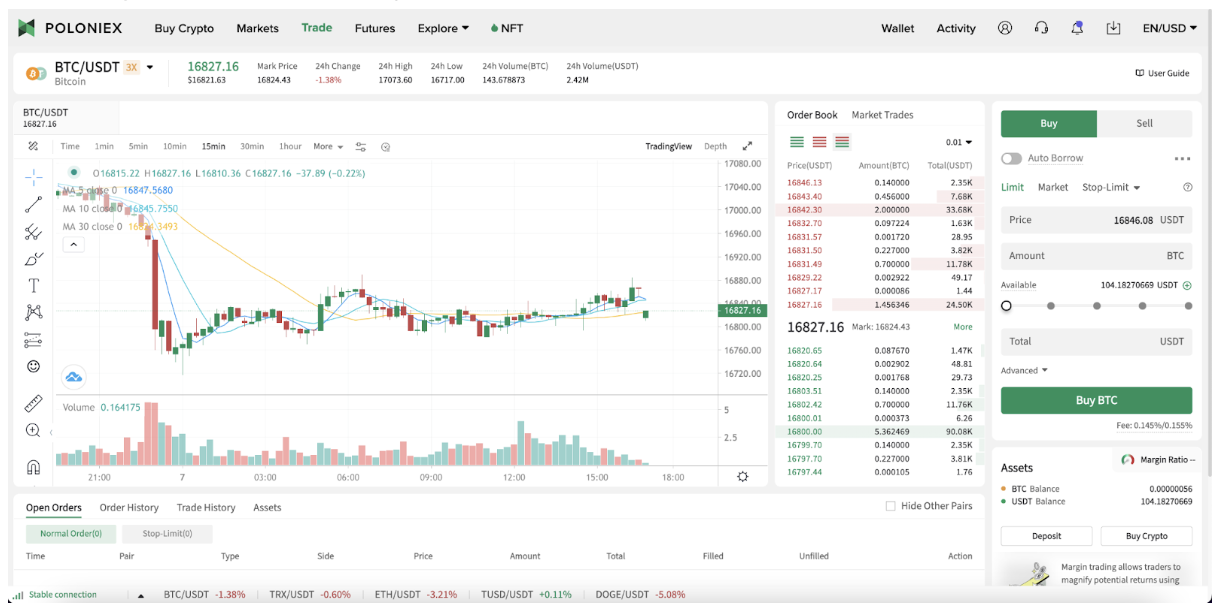Expand the Advanced options
The image size is (1222, 616).
pyautogui.click(x=1024, y=370)
